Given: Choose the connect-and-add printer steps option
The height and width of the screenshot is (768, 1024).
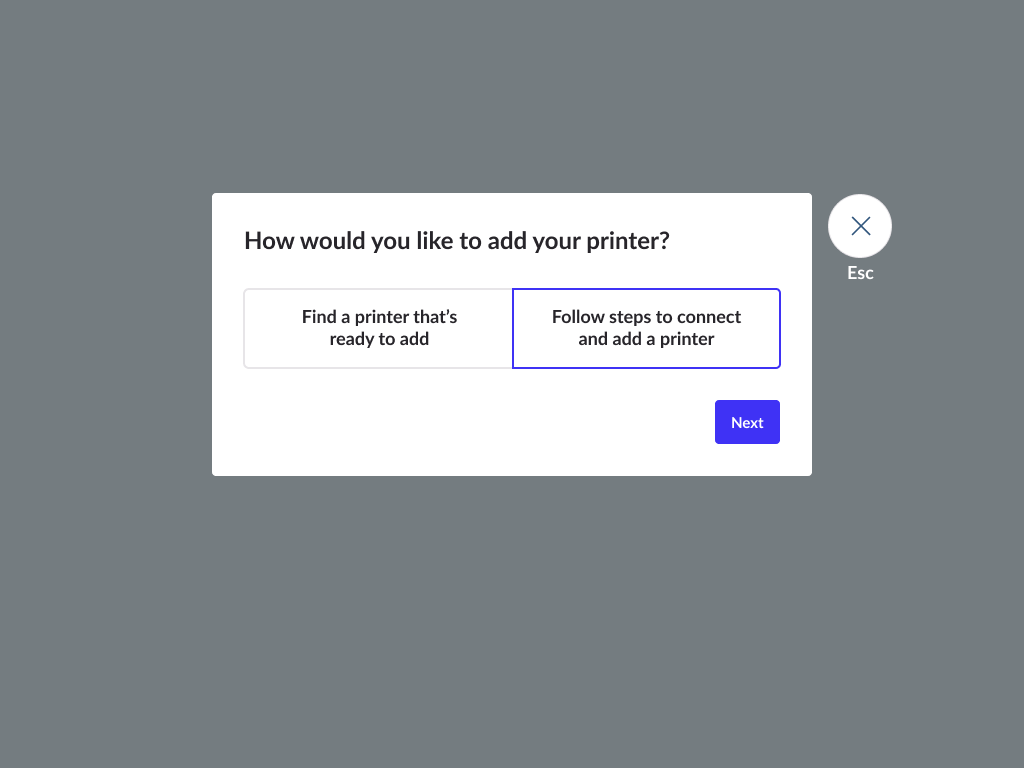Looking at the screenshot, I should 646,328.
